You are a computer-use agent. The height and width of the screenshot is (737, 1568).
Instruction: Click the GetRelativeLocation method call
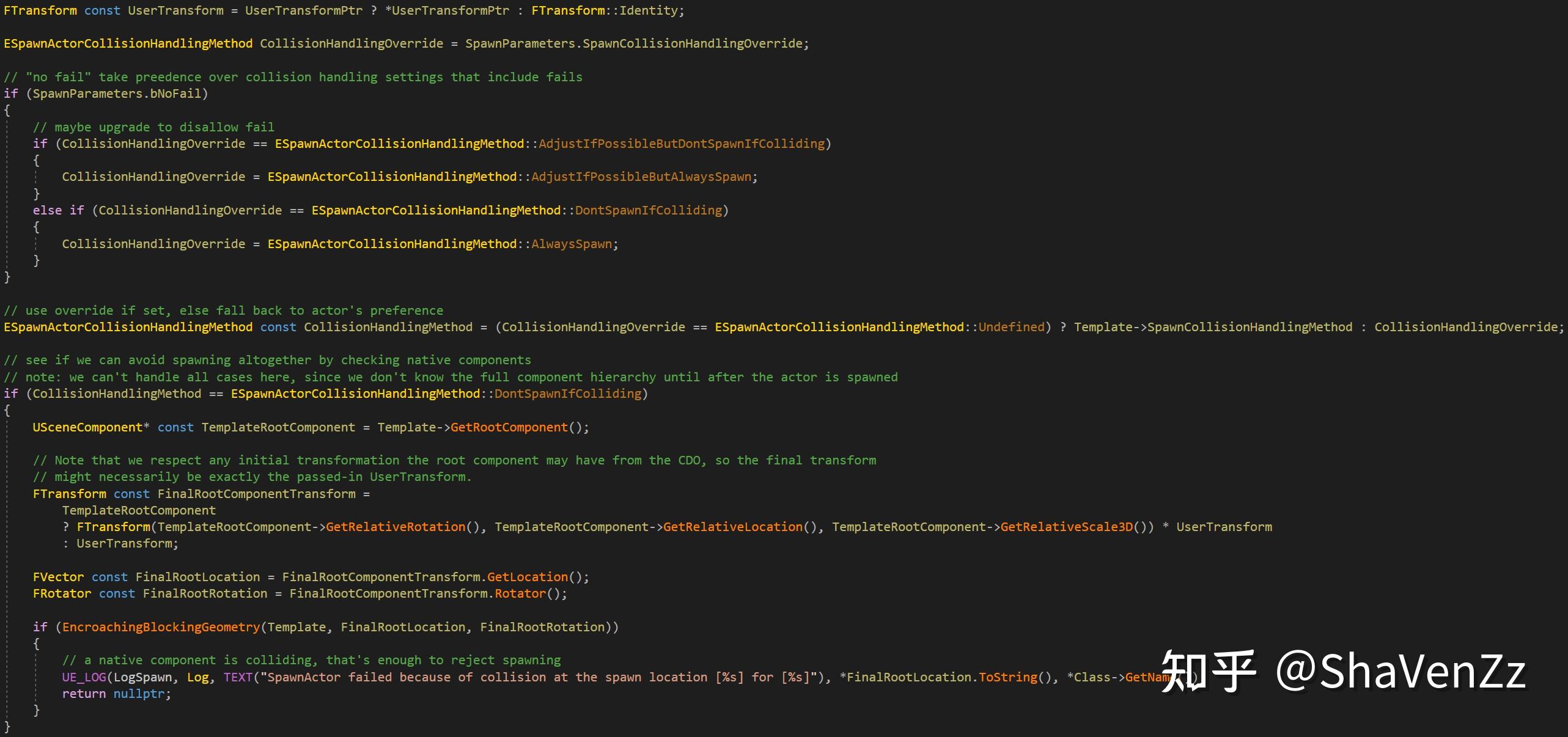pyautogui.click(x=732, y=527)
